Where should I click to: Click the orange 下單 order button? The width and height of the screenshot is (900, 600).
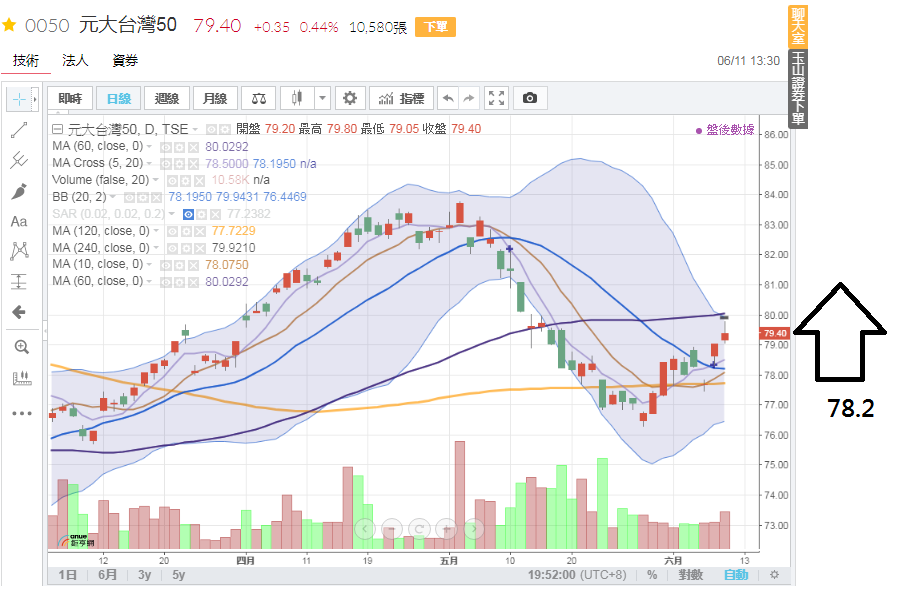[436, 27]
